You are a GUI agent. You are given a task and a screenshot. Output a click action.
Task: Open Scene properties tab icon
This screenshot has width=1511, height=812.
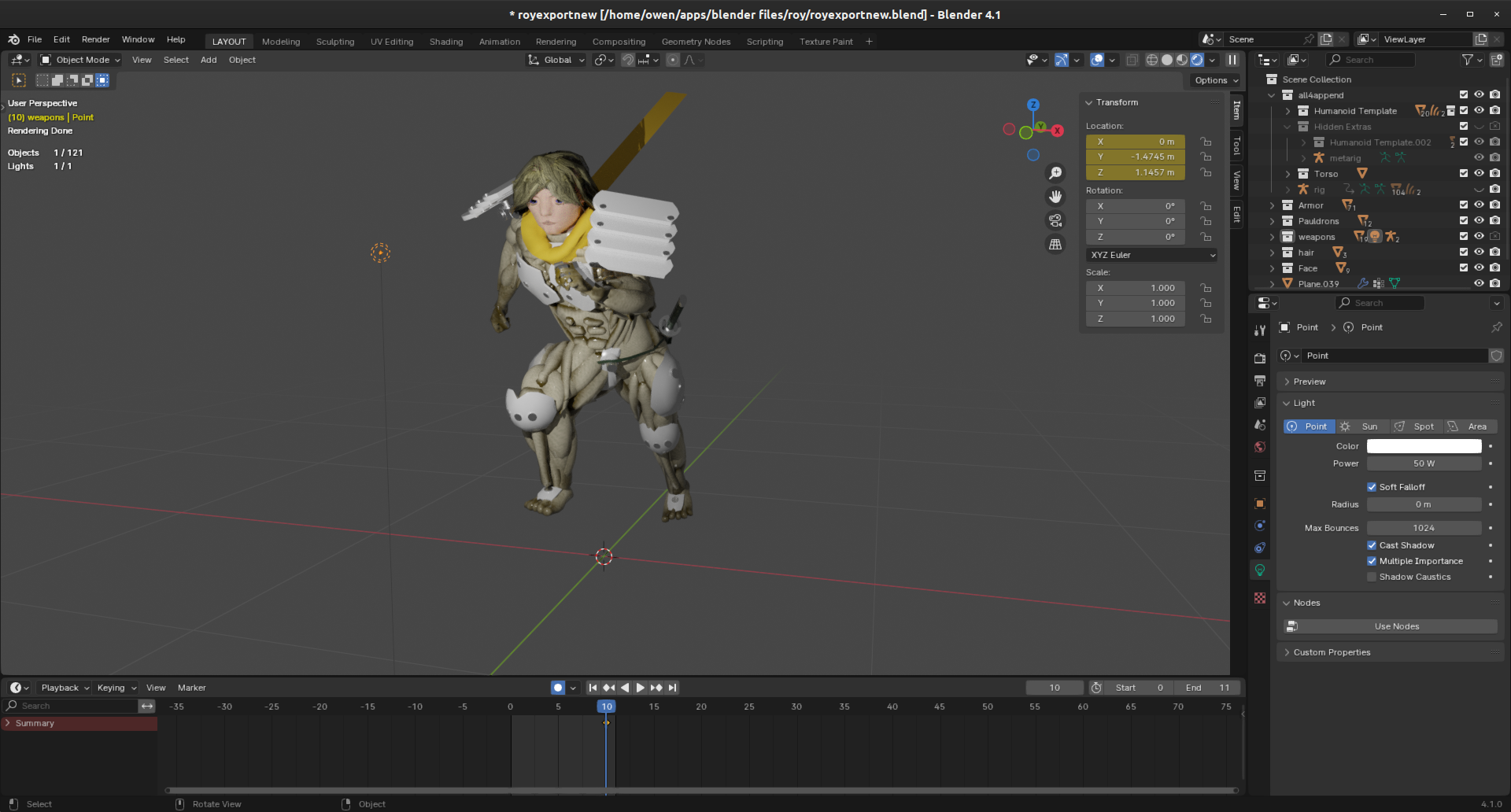pos(1260,424)
